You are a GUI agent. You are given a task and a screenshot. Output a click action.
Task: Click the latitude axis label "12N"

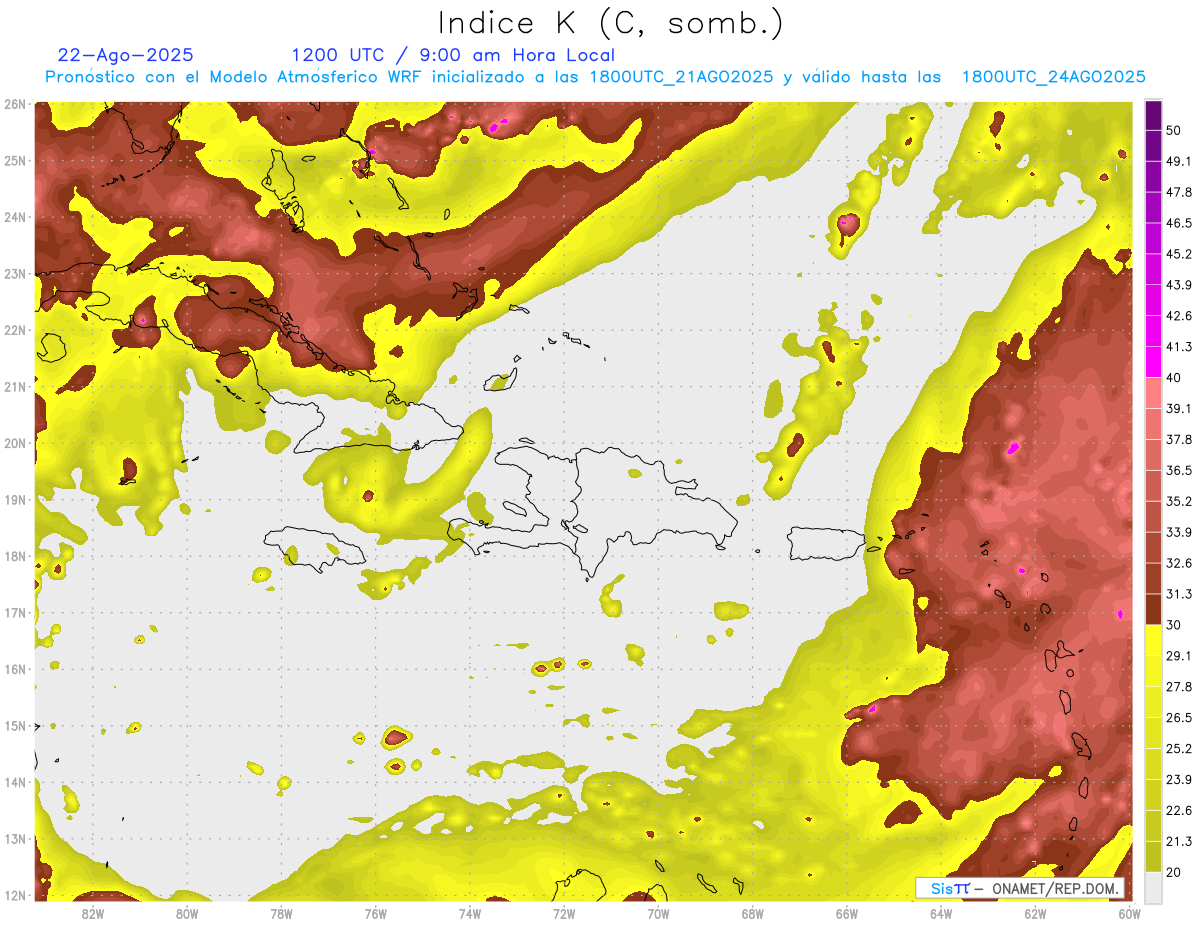point(15,895)
